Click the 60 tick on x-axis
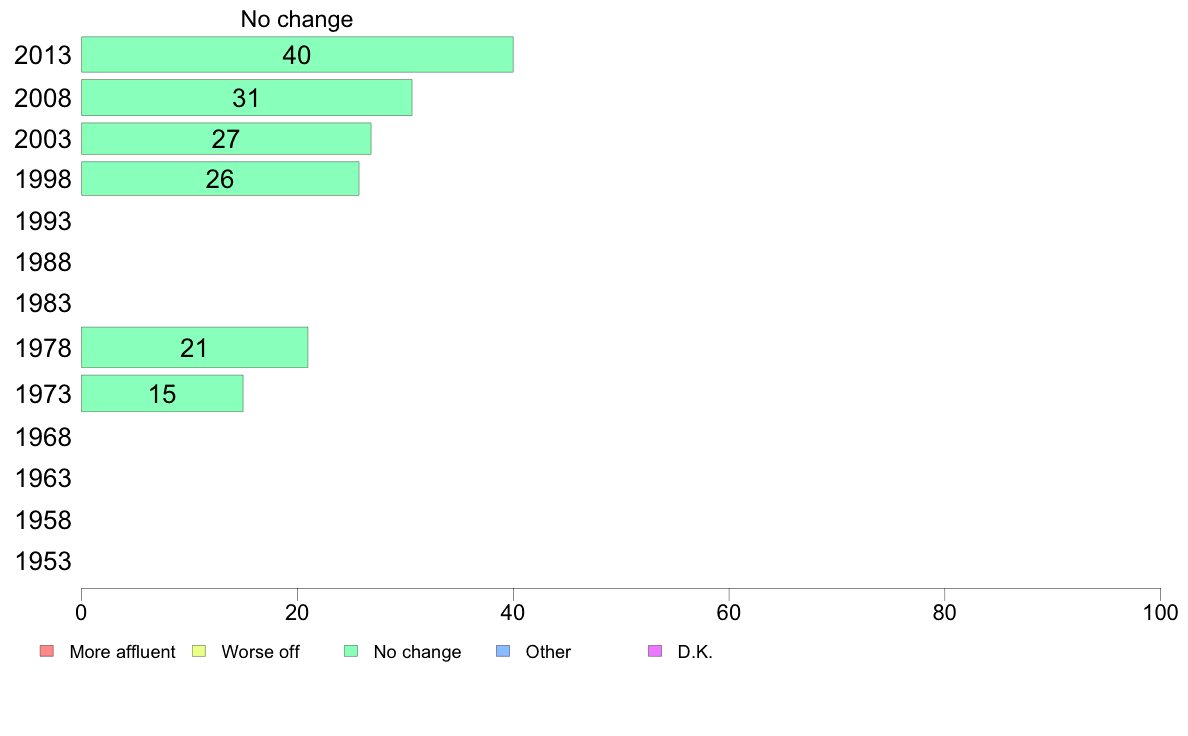 [729, 612]
